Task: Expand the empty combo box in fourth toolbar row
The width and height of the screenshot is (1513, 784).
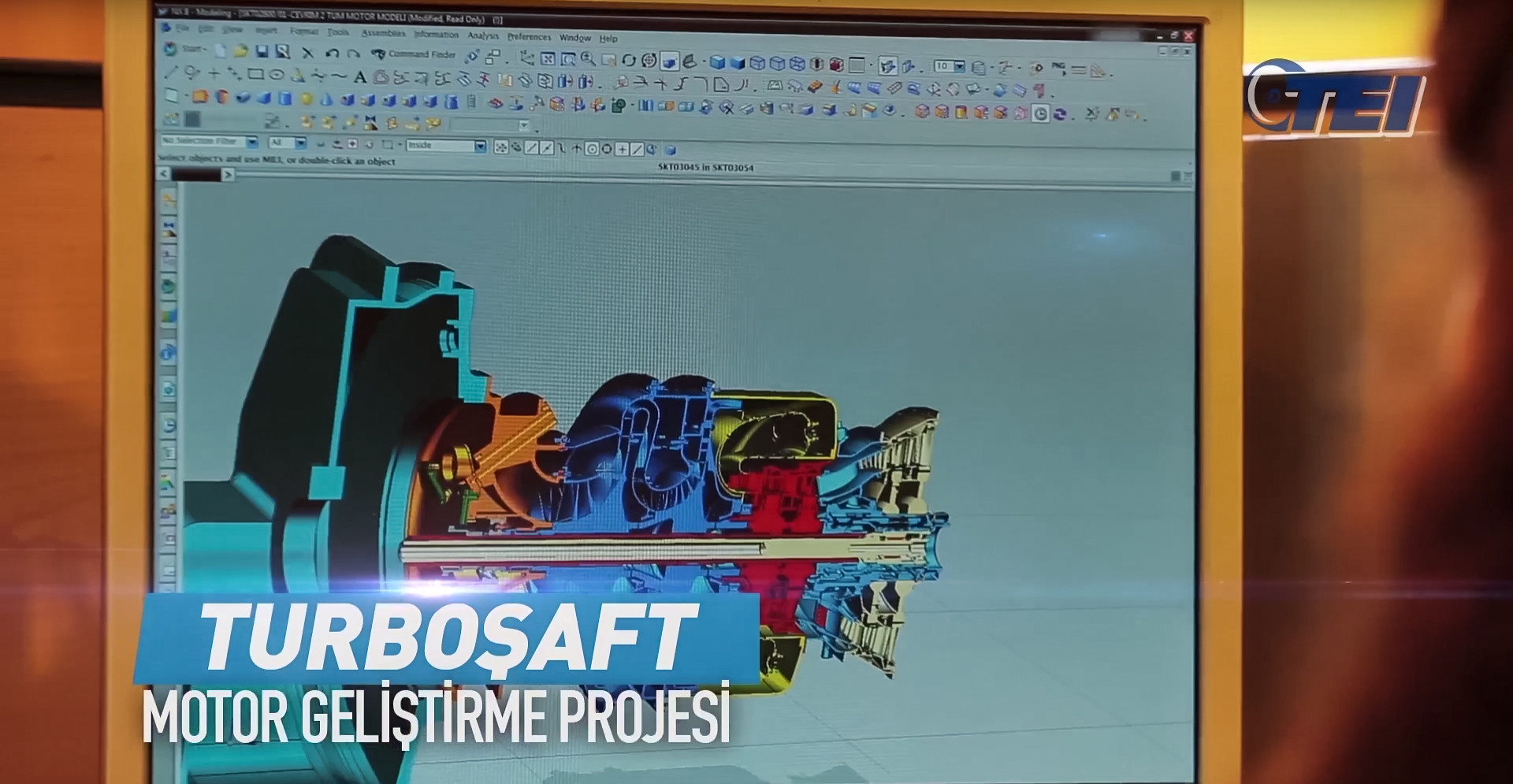Action: point(523,126)
